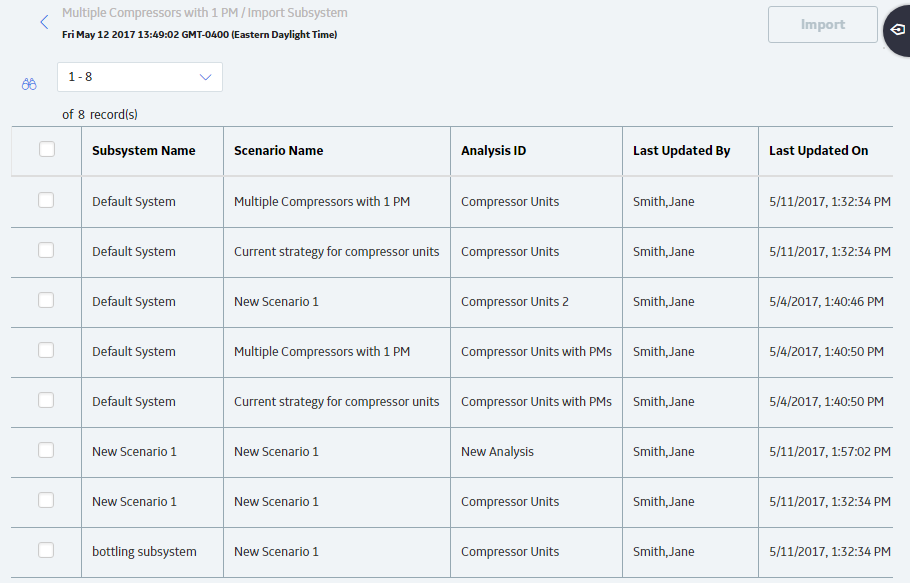Open search with binoculars icon

(x=29, y=85)
